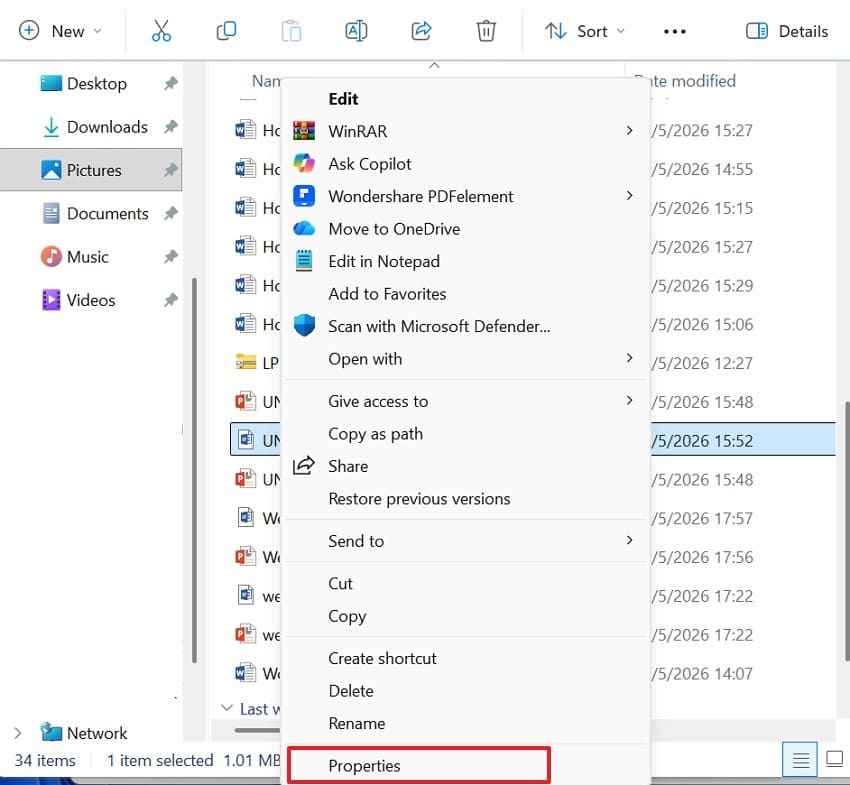The image size is (850, 785).
Task: Open the See more ellipsis menu
Action: [x=674, y=31]
